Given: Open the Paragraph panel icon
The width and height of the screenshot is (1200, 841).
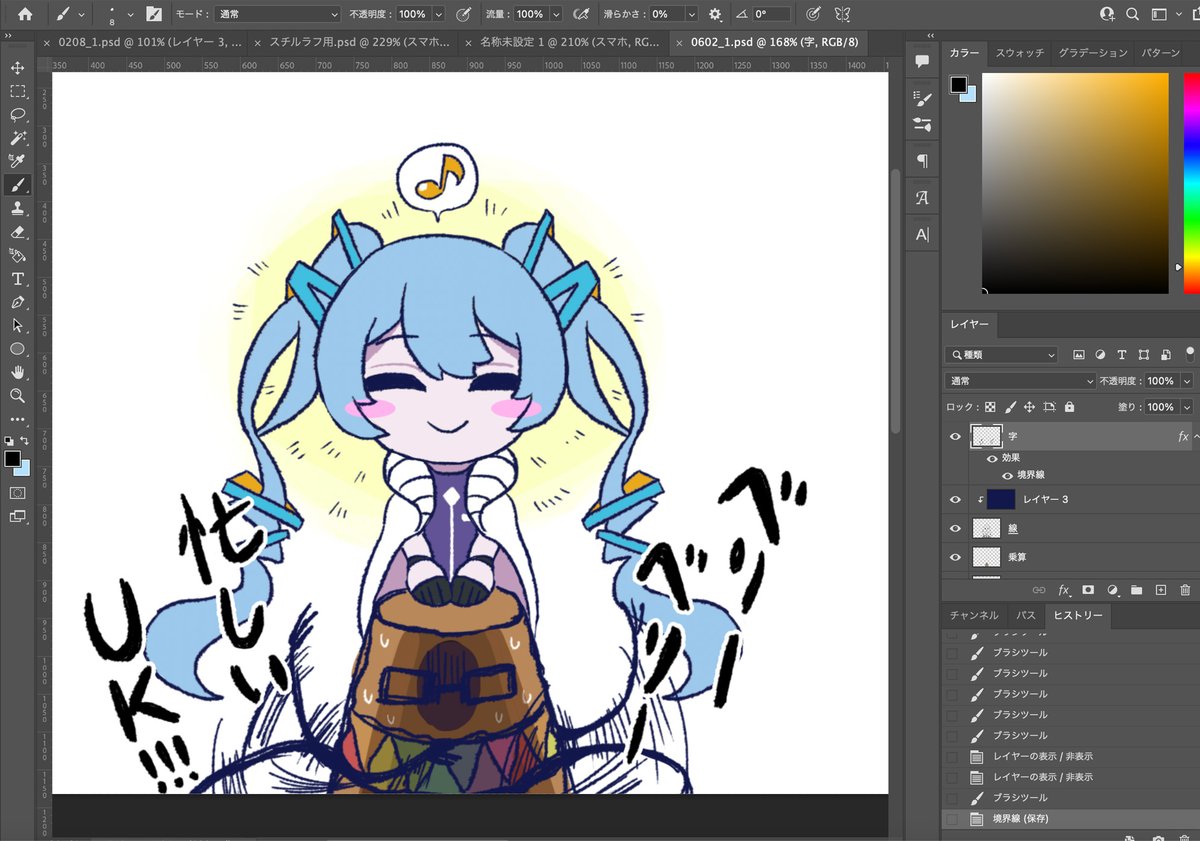Looking at the screenshot, I should (922, 161).
